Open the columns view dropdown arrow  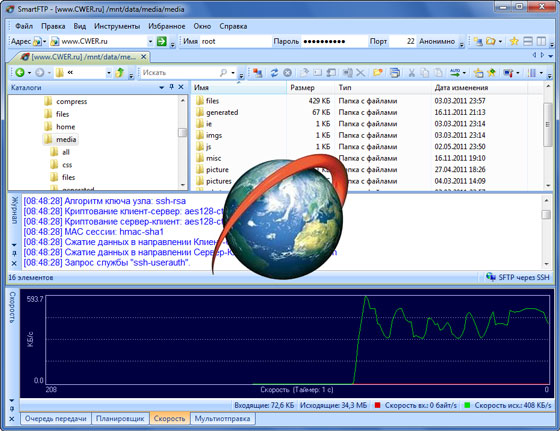(541, 73)
